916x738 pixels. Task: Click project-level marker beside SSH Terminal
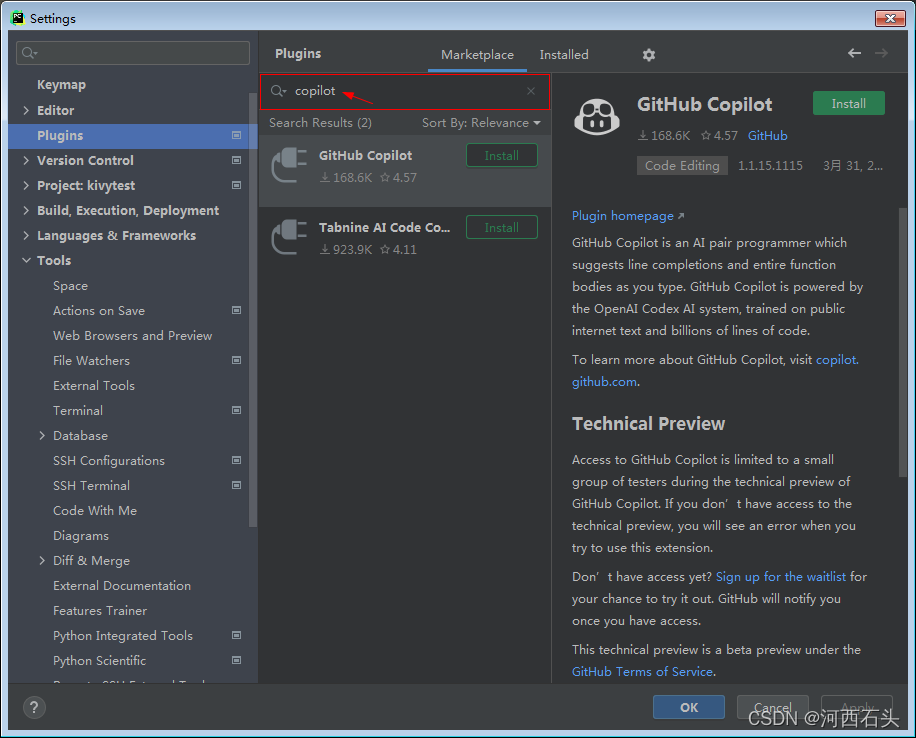pyautogui.click(x=237, y=485)
